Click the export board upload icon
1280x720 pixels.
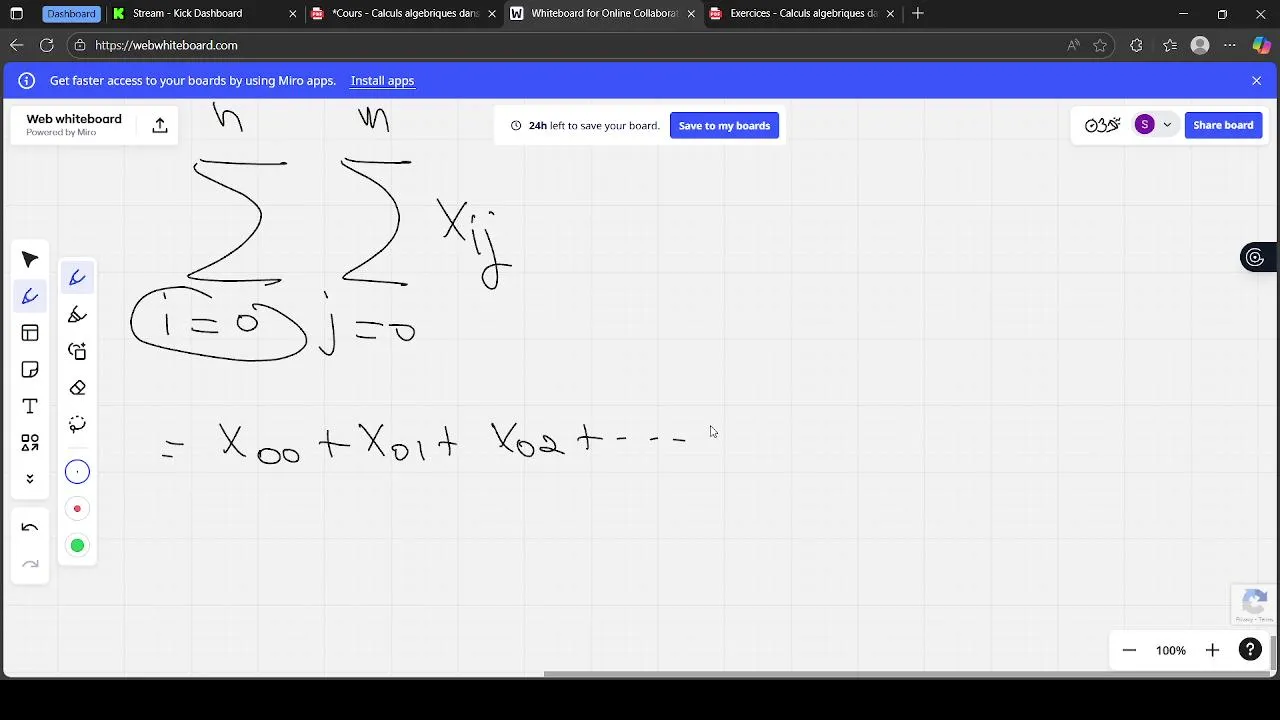click(160, 125)
